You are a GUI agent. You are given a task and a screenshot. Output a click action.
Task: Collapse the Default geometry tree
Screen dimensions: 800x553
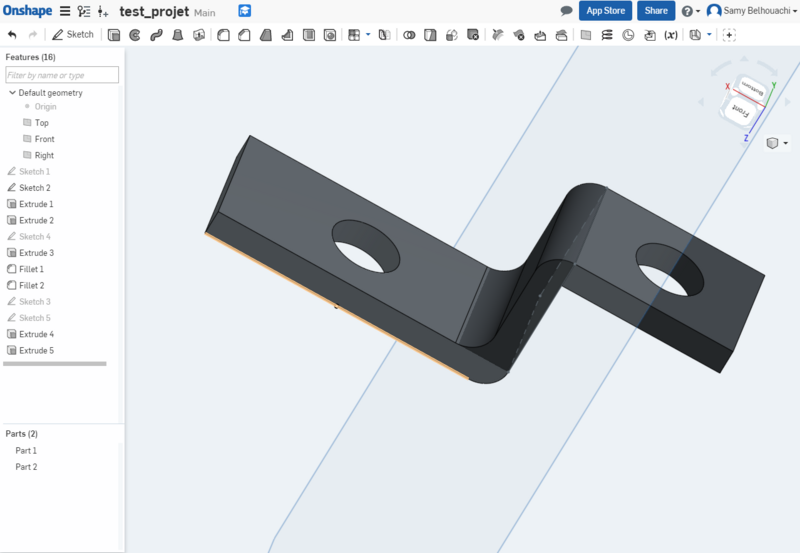click(11, 93)
